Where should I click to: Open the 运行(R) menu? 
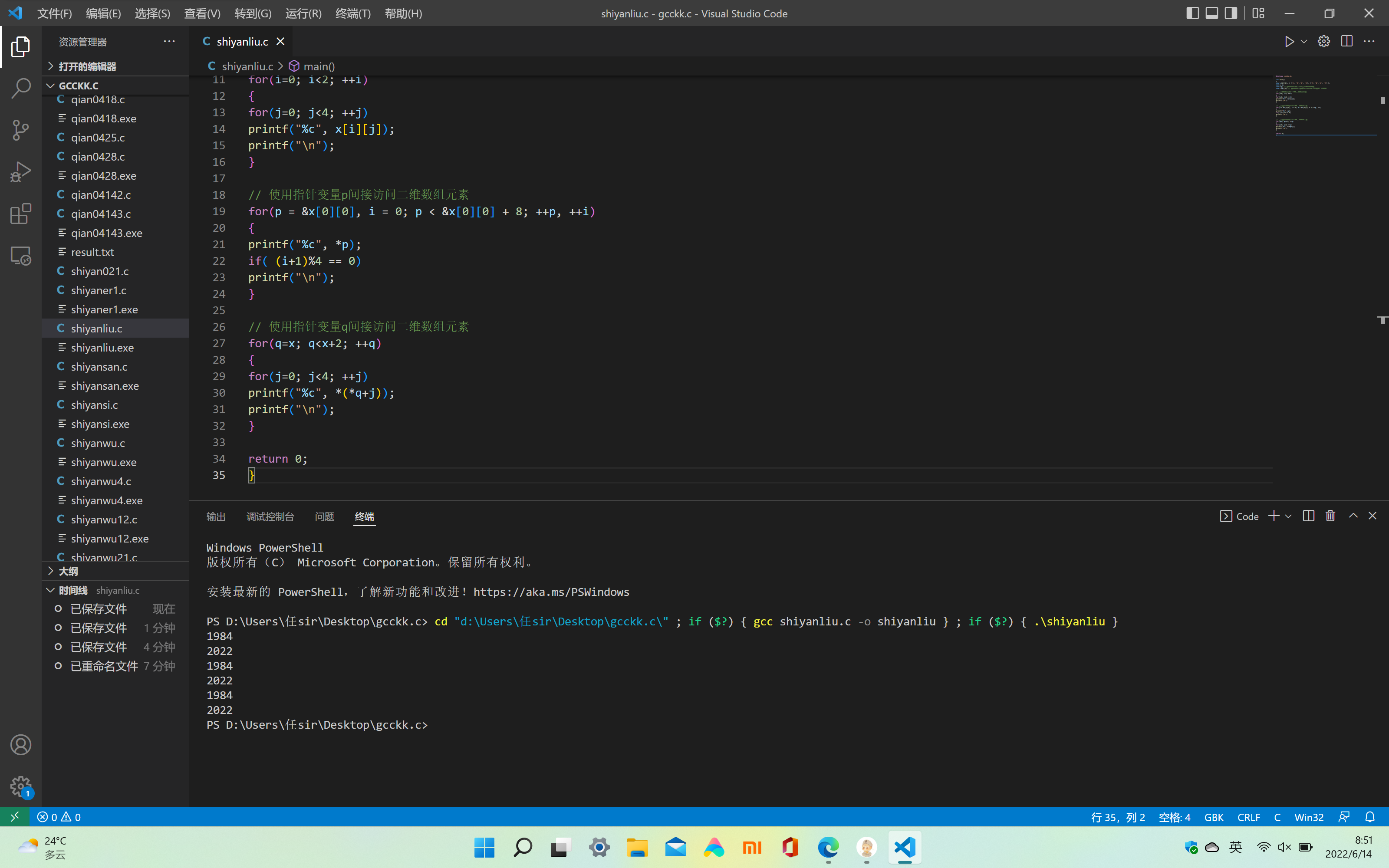click(x=303, y=13)
